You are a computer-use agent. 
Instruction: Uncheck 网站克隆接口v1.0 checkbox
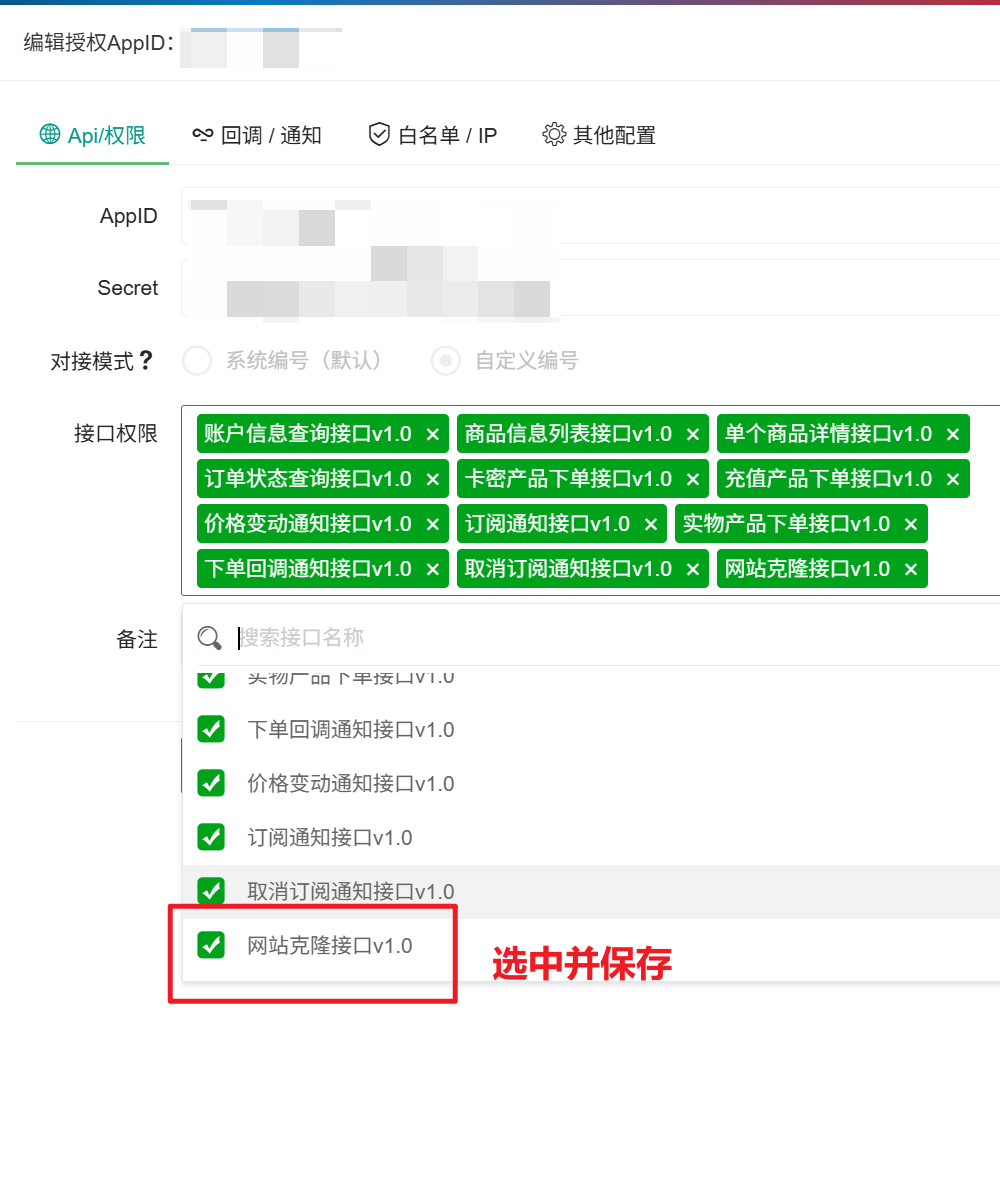tap(211, 944)
